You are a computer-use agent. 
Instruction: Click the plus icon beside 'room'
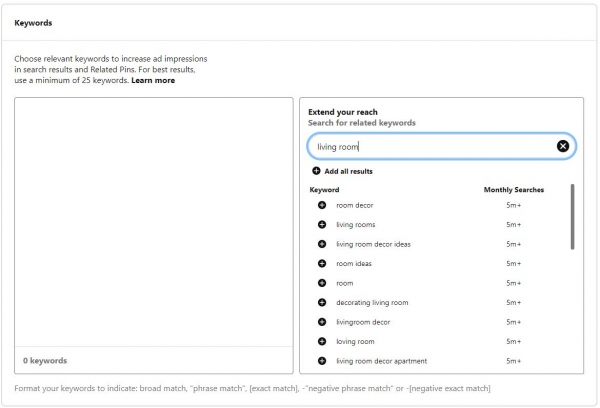click(322, 283)
